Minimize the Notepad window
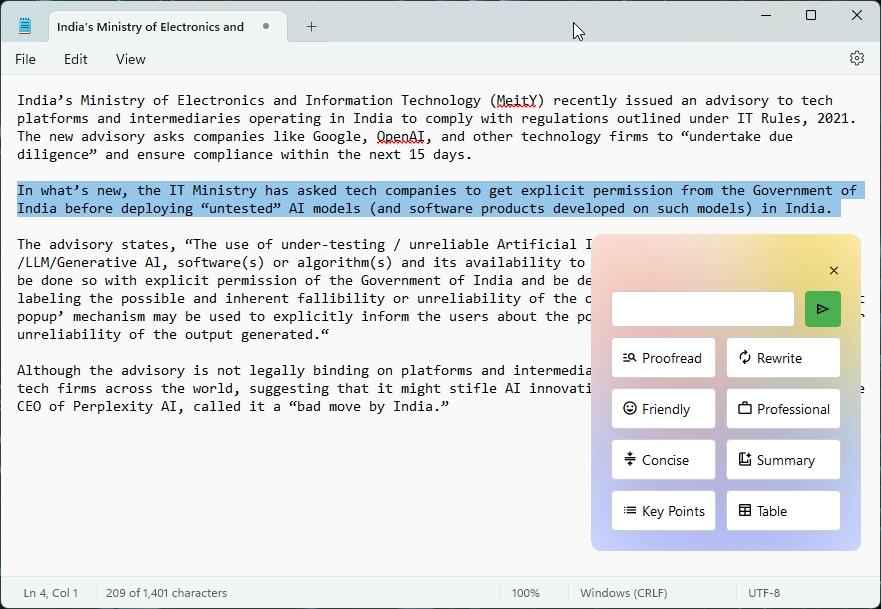Viewport: 881px width, 609px height. tap(765, 15)
